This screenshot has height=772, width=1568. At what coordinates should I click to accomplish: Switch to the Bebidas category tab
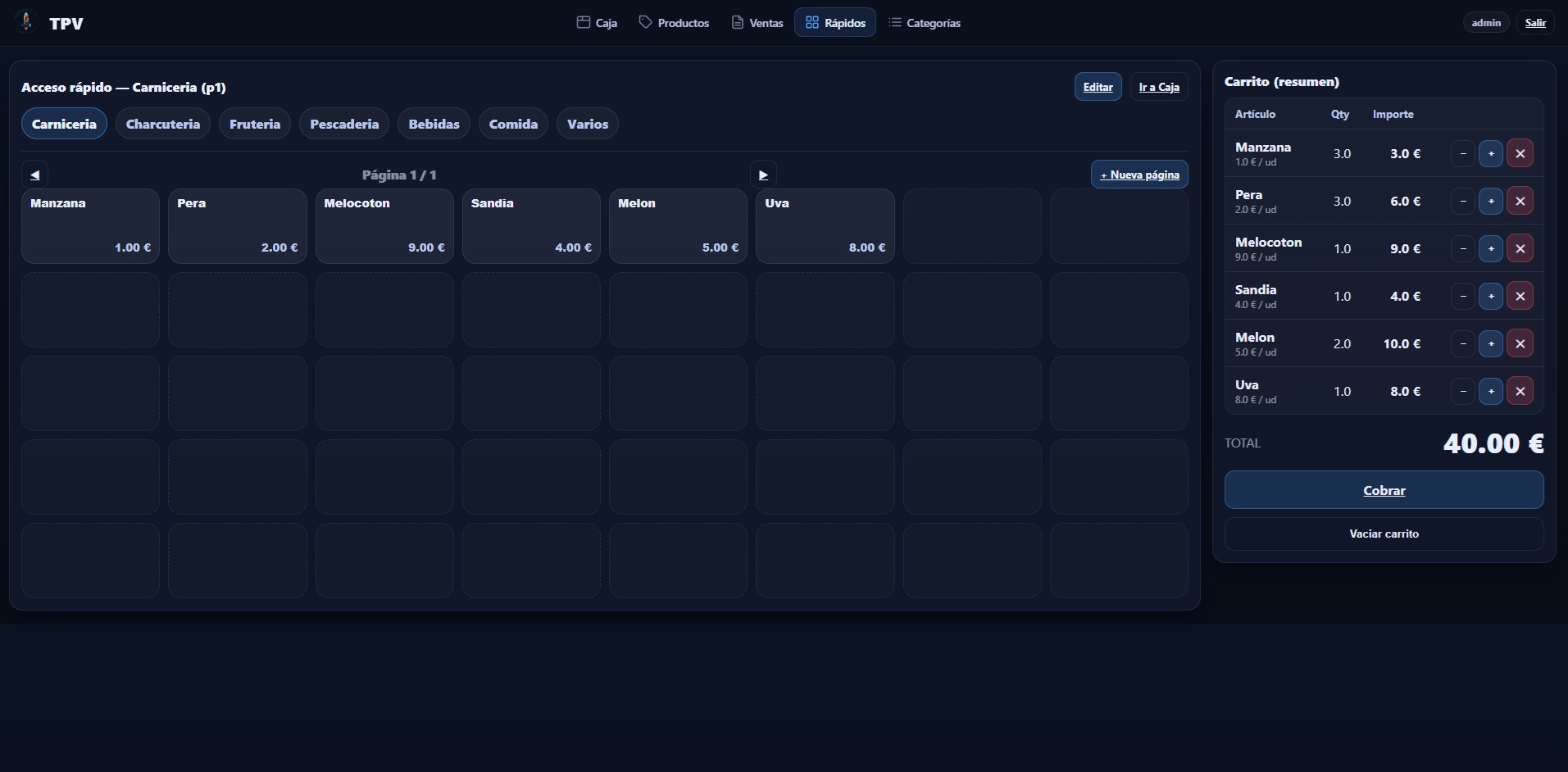pyautogui.click(x=434, y=123)
